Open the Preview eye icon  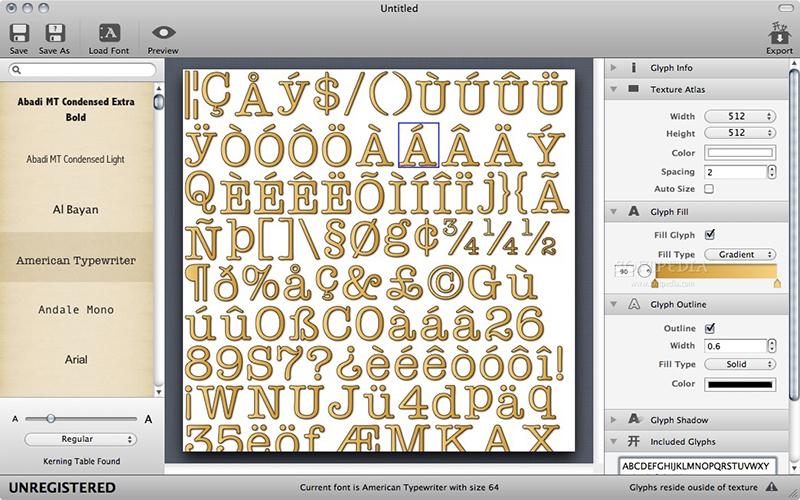point(163,33)
